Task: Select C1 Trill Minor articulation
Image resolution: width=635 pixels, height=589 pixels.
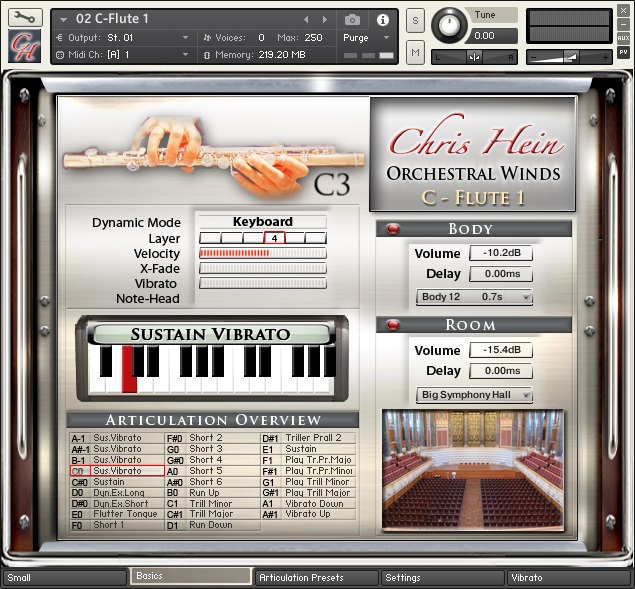Action: [x=213, y=504]
